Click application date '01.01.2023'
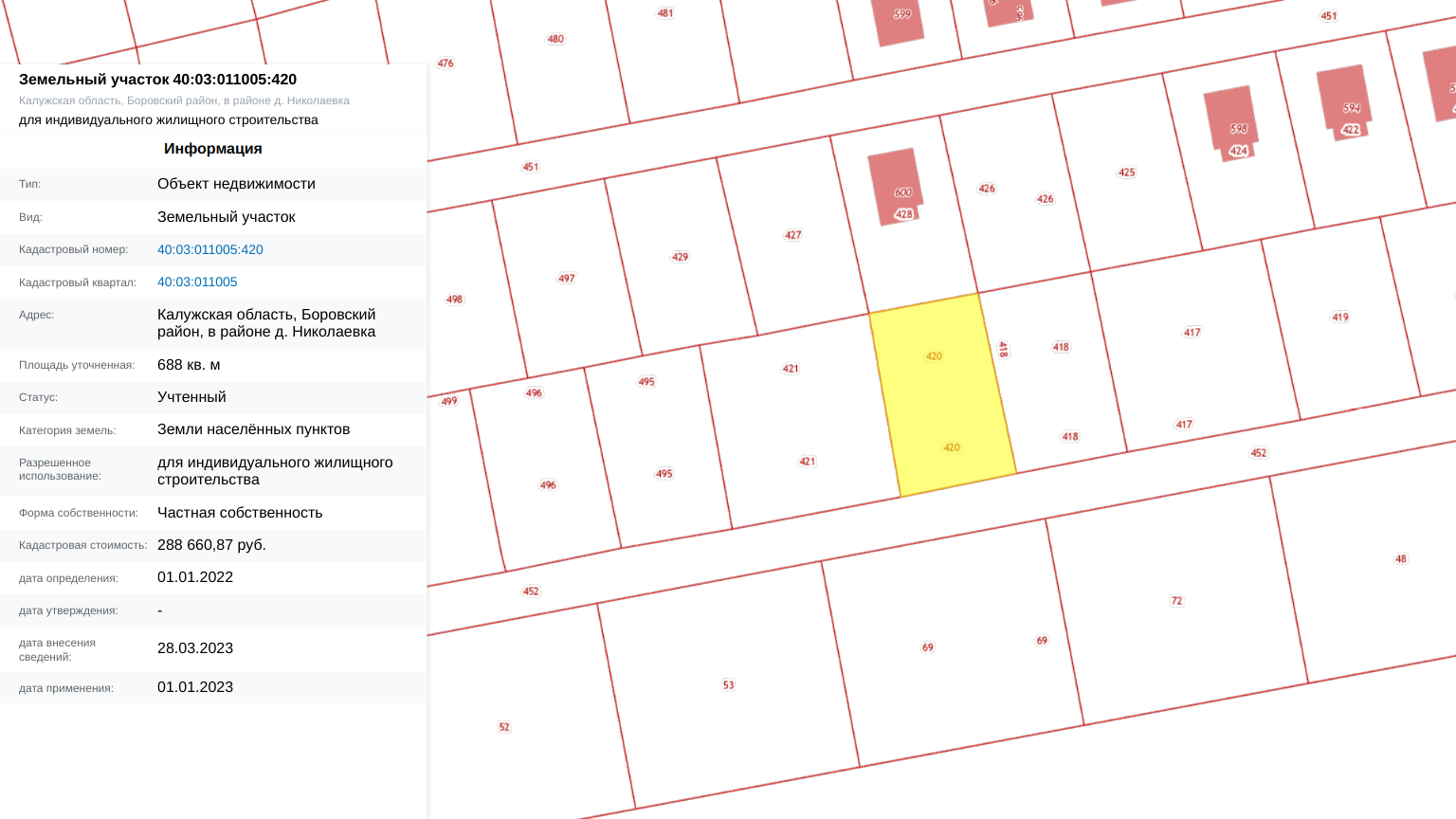1456x819 pixels. (195, 687)
